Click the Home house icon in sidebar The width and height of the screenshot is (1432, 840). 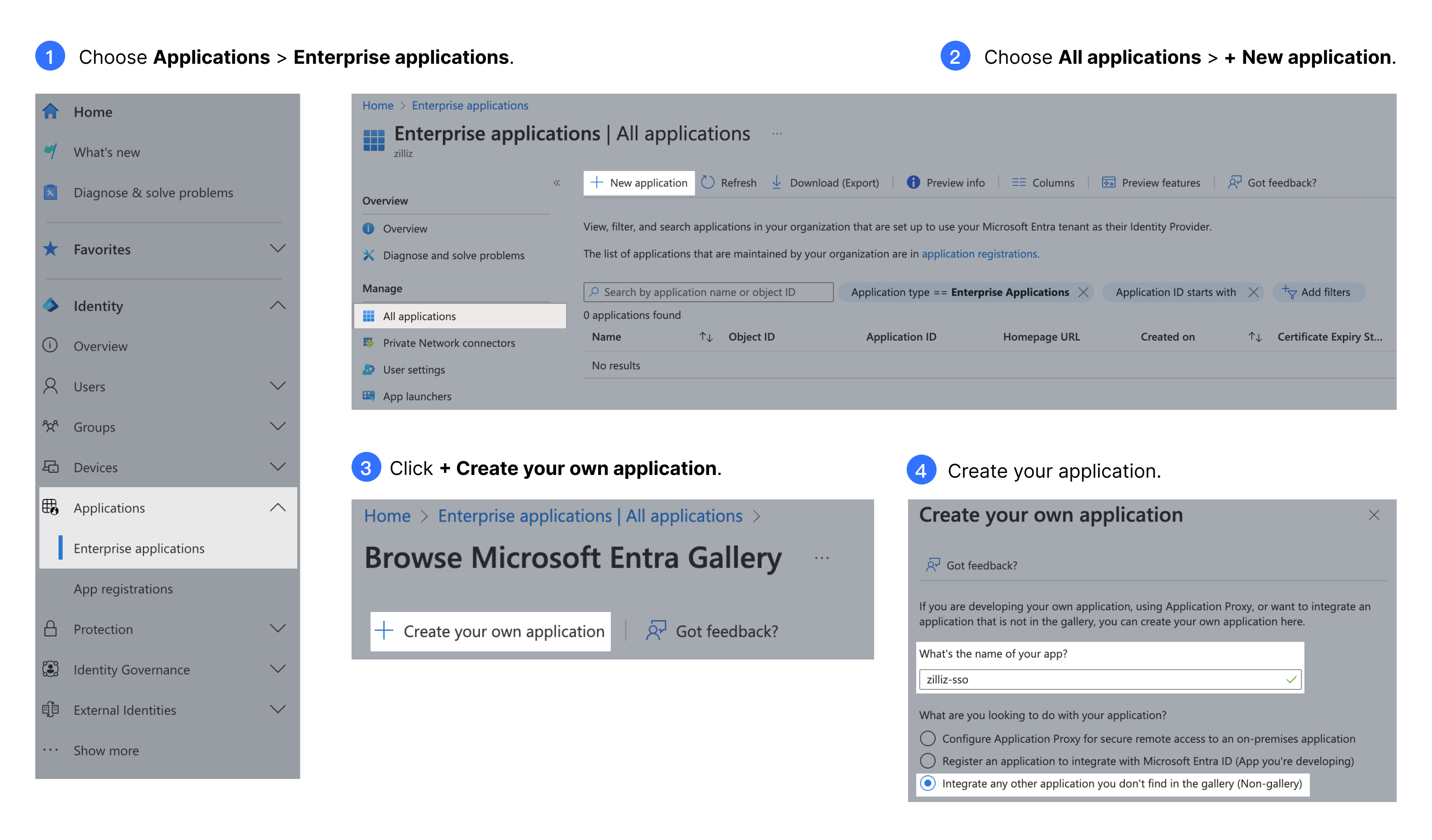coord(51,111)
